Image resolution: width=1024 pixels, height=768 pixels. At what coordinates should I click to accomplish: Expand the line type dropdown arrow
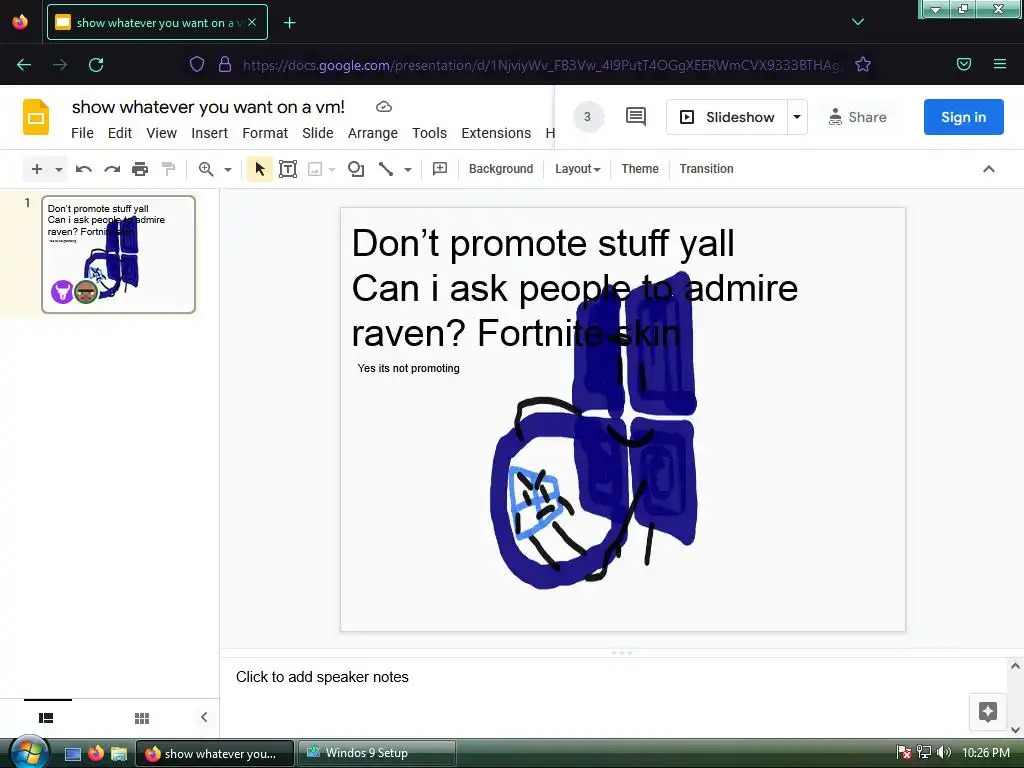(408, 170)
